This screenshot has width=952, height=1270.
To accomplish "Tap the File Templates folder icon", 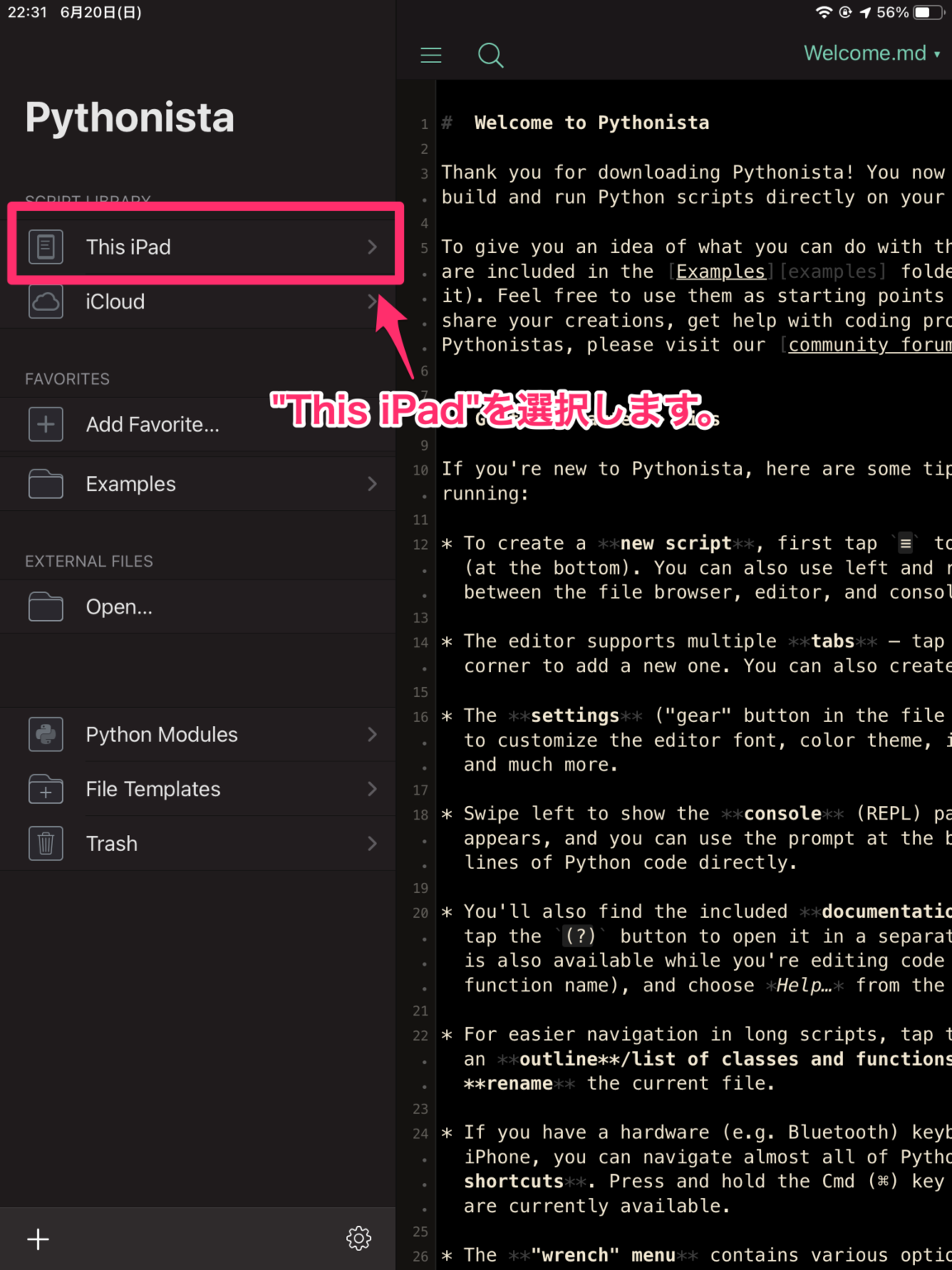I will click(45, 789).
